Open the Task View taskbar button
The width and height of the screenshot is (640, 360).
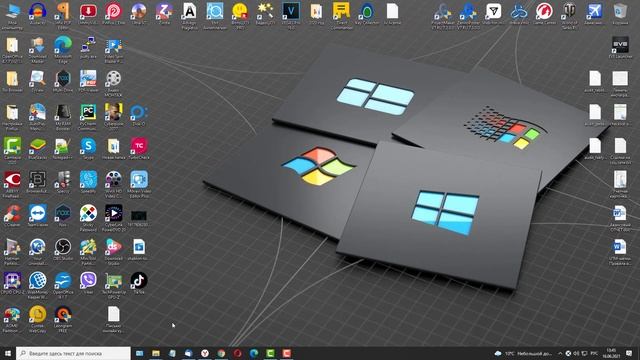coord(140,353)
